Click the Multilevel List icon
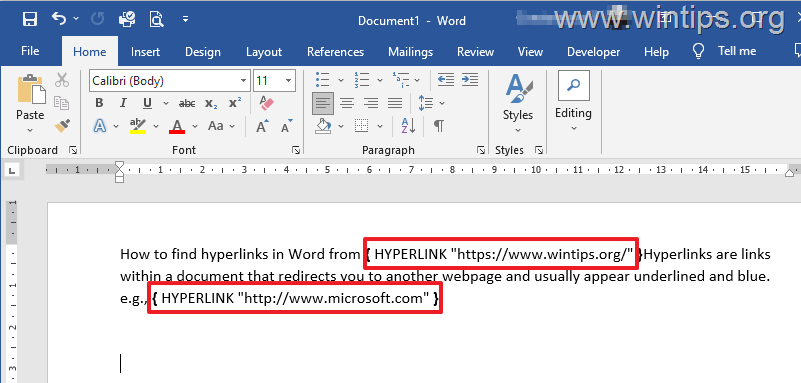The image size is (801, 383). [x=401, y=80]
